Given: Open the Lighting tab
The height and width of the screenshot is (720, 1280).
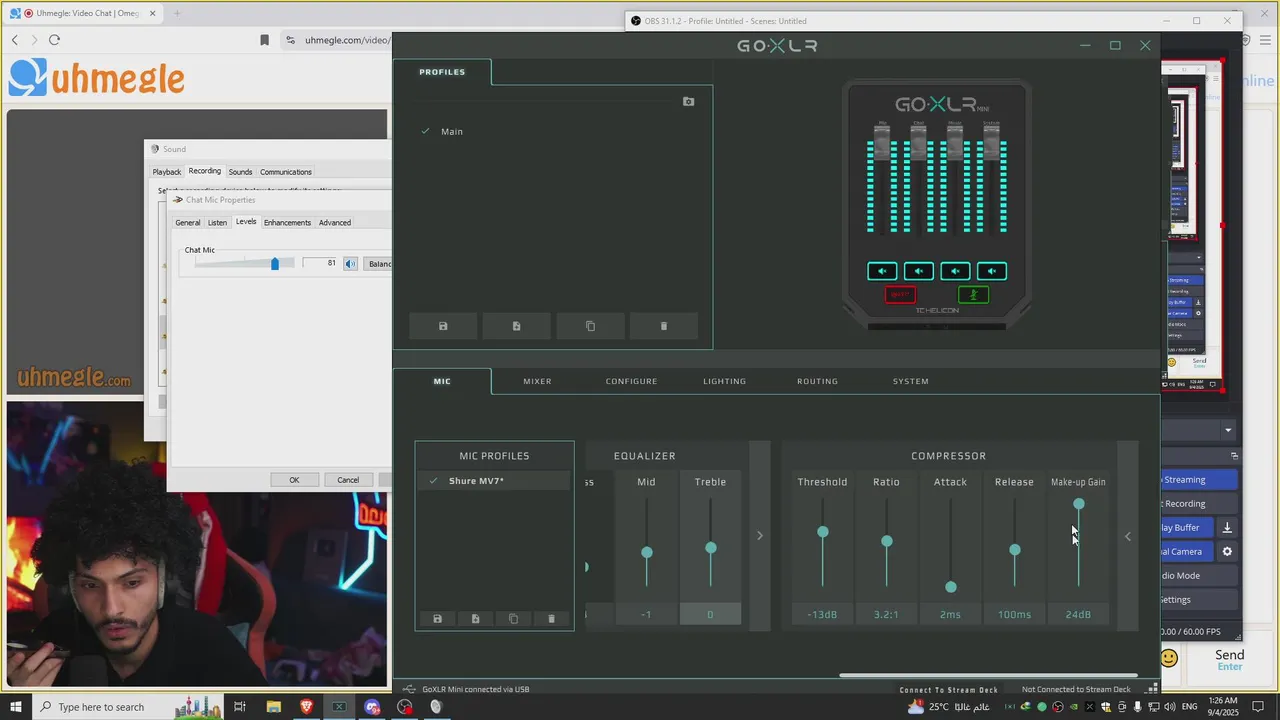Looking at the screenshot, I should 724,381.
